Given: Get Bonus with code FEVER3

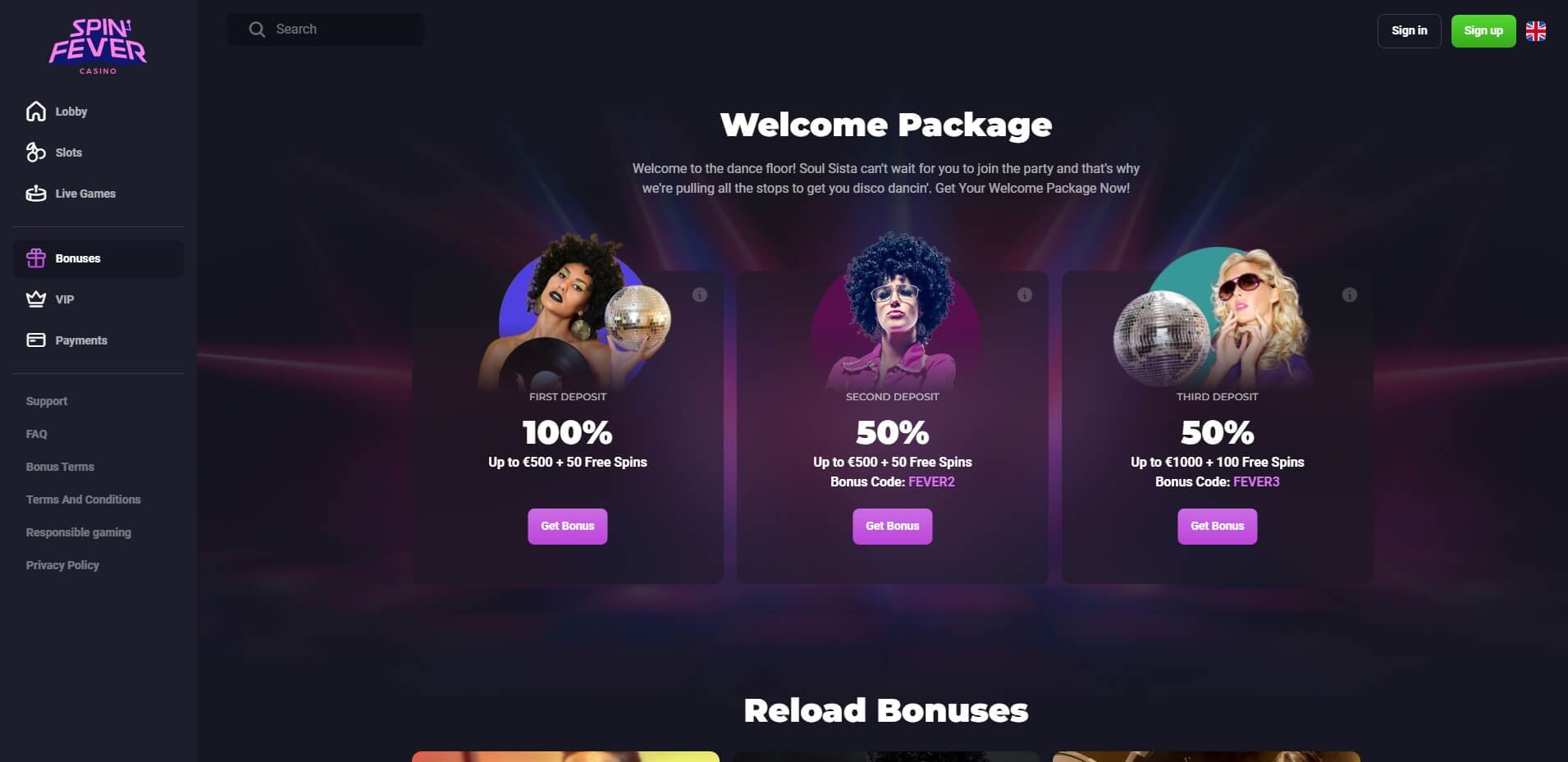Looking at the screenshot, I should (x=1218, y=527).
